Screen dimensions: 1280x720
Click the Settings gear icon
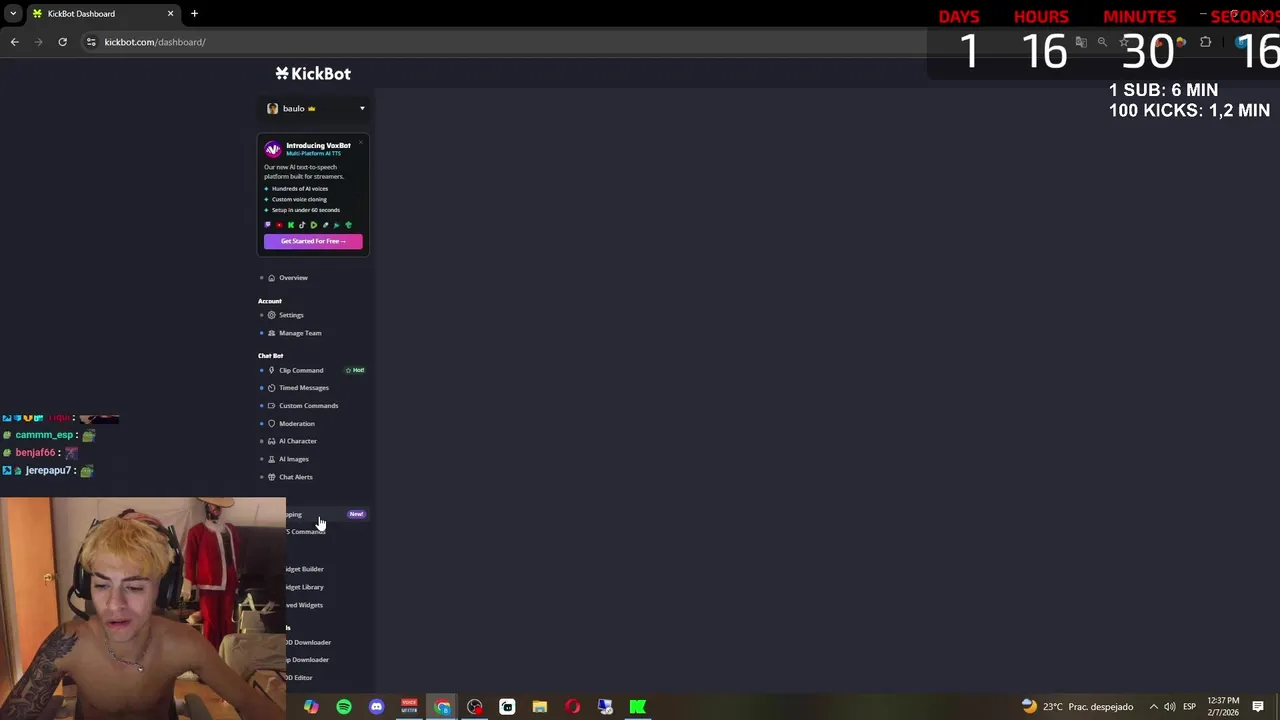271,315
